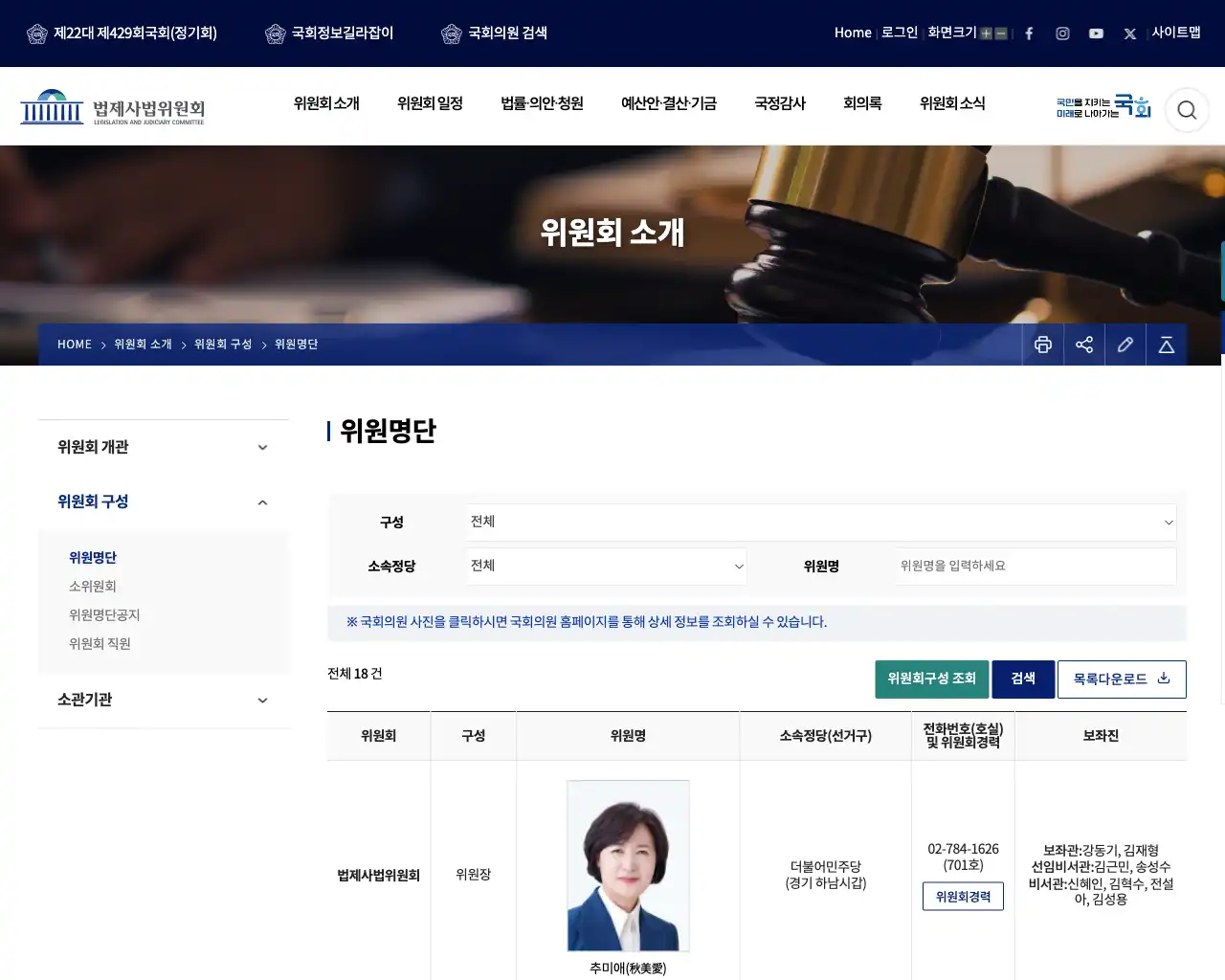1225x980 pixels.
Task: Click the 위원명을 입력하세요 input field
Action: [x=1036, y=567]
